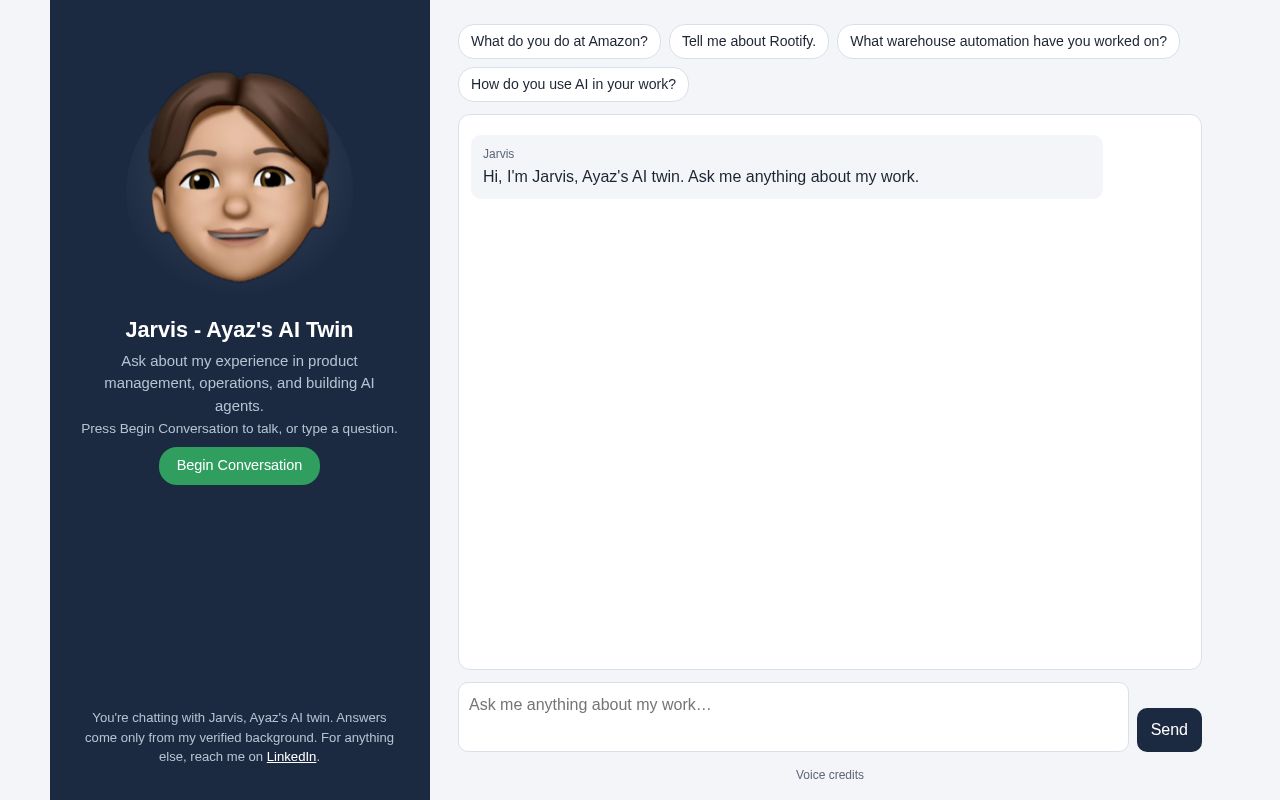
Task: Pick the warehouse automation question chip
Action: pos(1008,42)
